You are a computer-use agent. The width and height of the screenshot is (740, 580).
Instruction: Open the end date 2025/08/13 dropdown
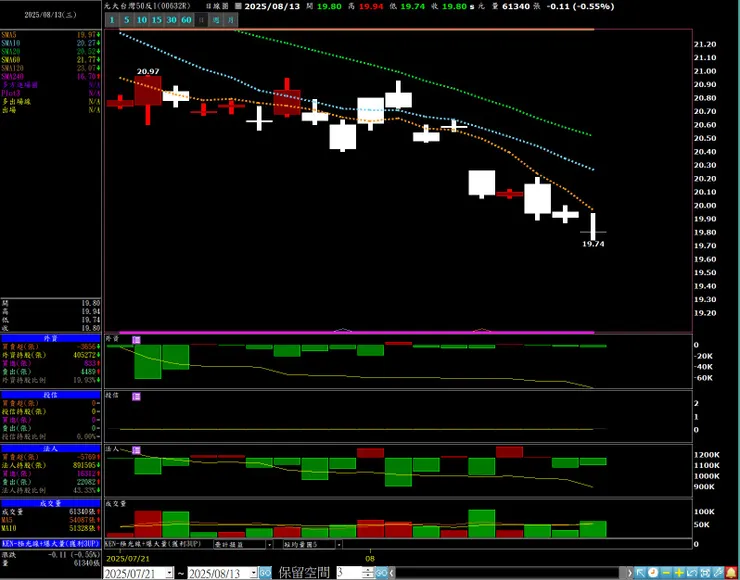[x=254, y=573]
